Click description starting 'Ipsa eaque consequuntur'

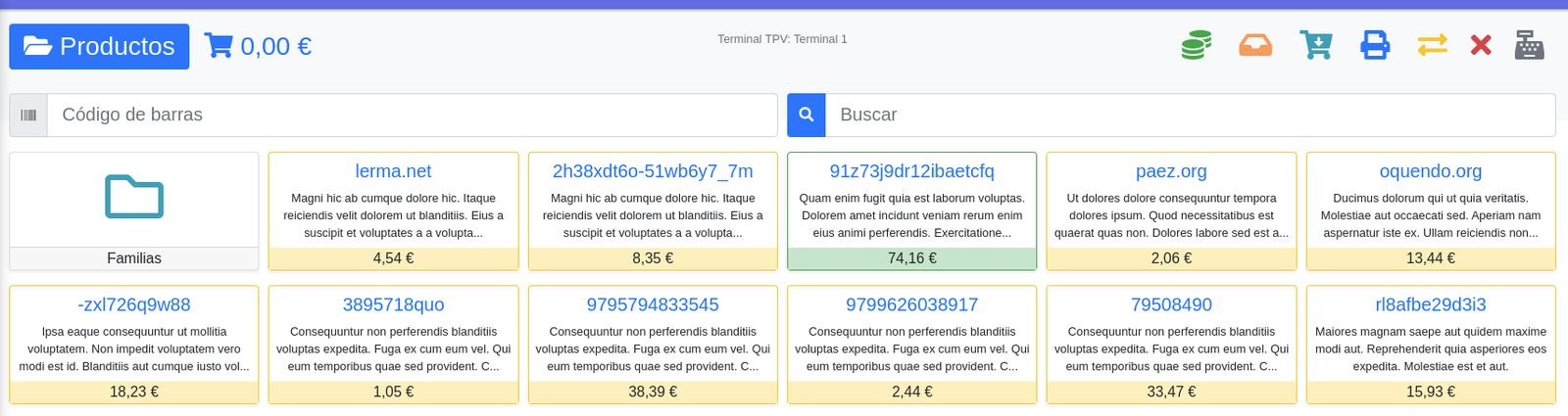pos(134,348)
